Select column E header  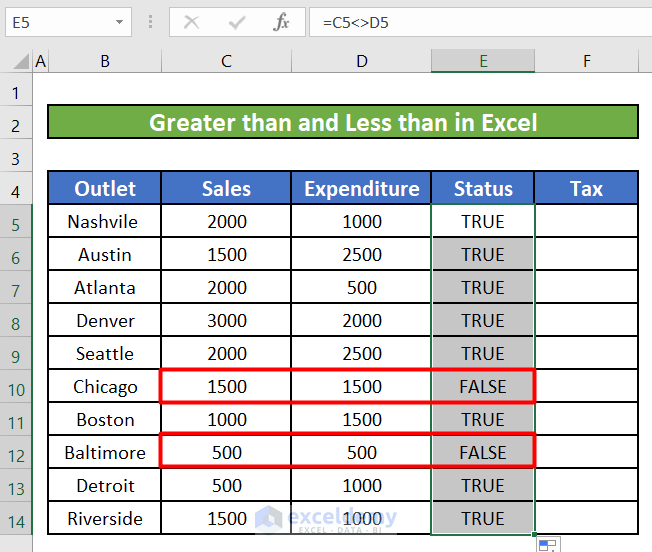(483, 61)
